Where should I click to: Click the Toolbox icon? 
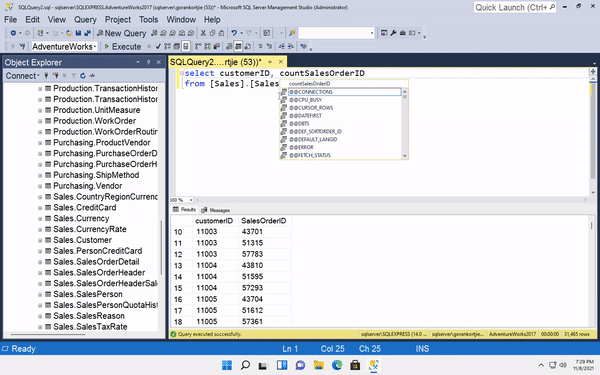(403, 33)
